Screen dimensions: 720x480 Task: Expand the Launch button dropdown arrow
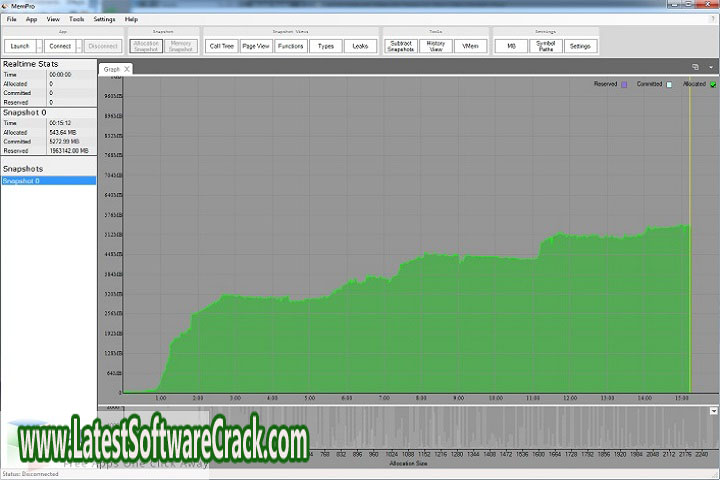[x=39, y=46]
